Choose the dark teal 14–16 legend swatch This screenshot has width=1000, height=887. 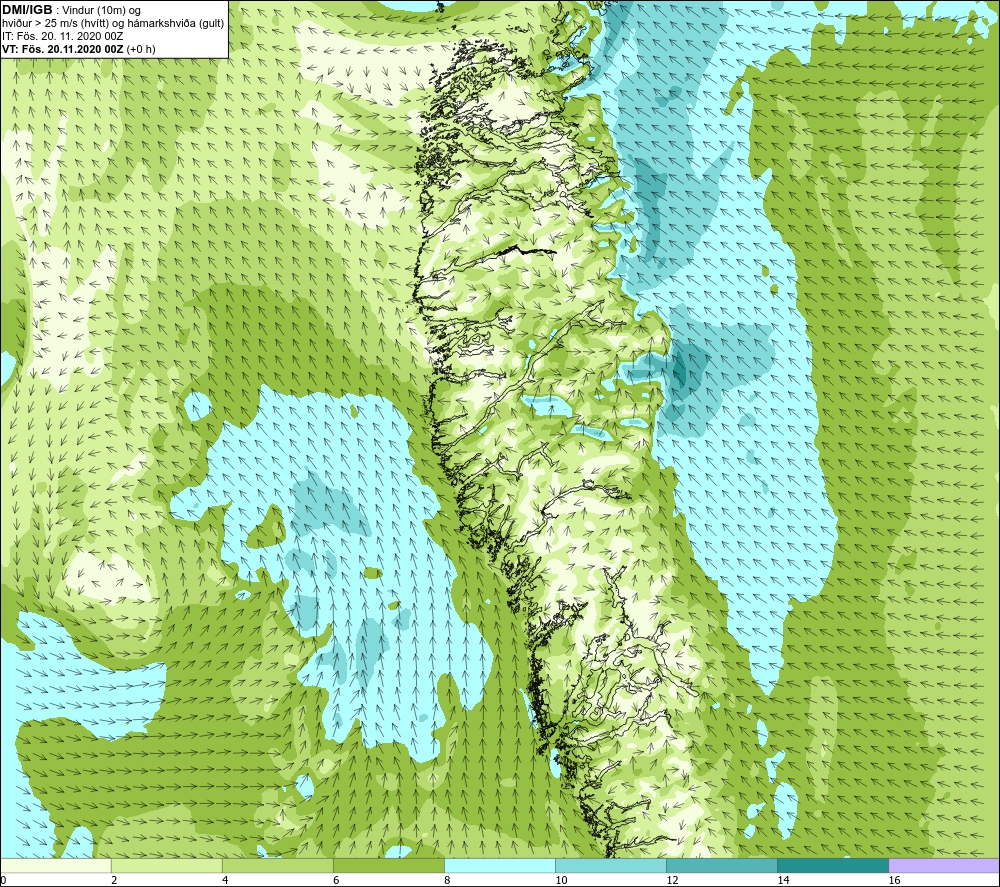832,865
